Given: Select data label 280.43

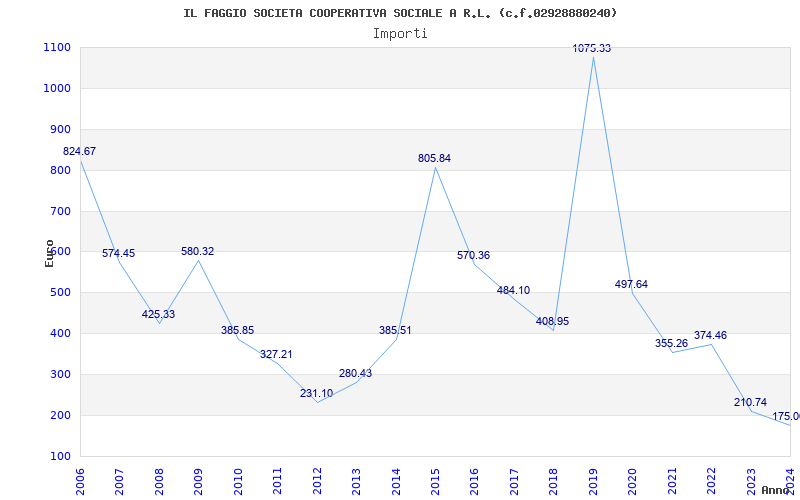Looking at the screenshot, I should 356,373.
